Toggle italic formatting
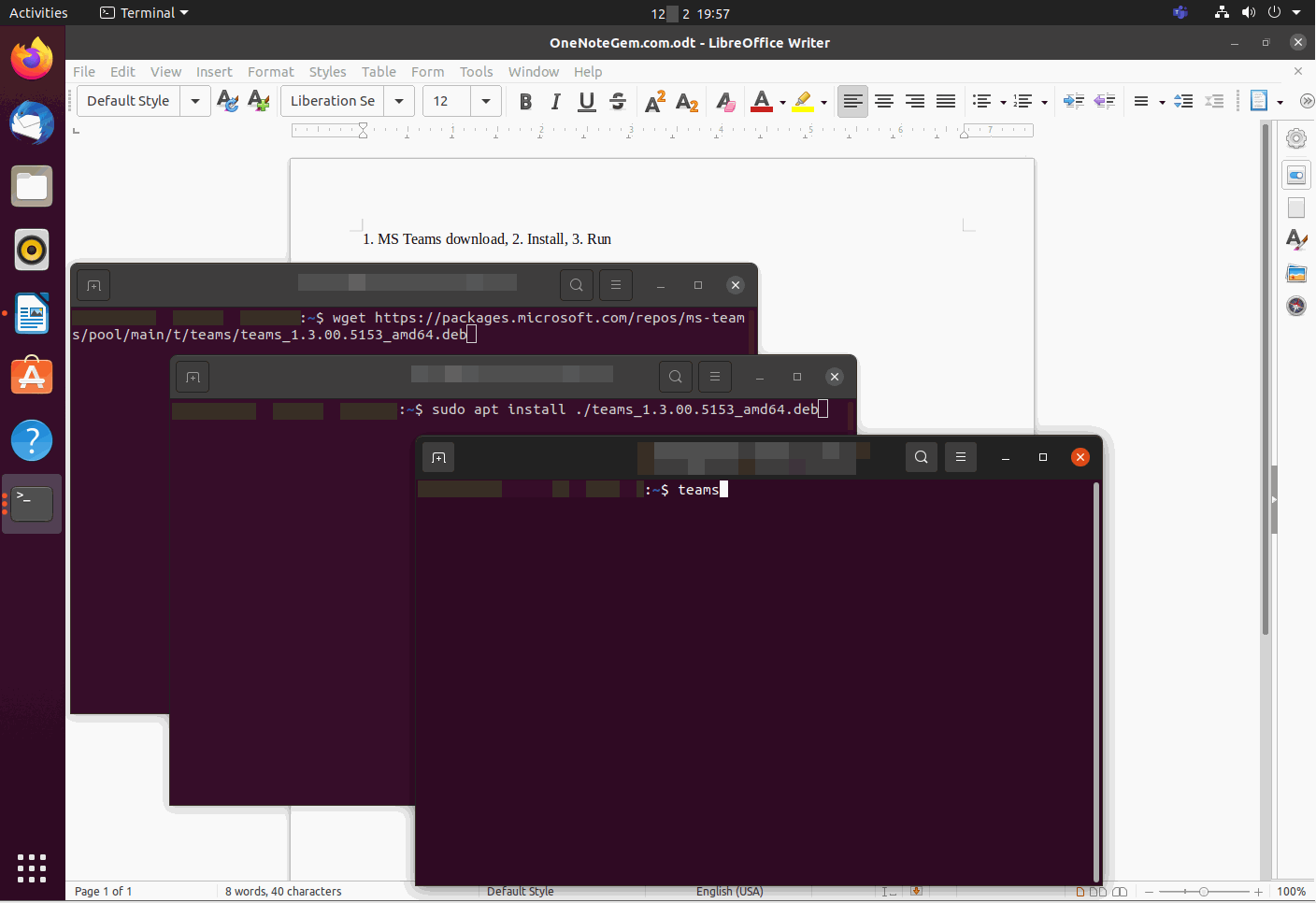Screen dimensions: 1316x903 pos(555,101)
